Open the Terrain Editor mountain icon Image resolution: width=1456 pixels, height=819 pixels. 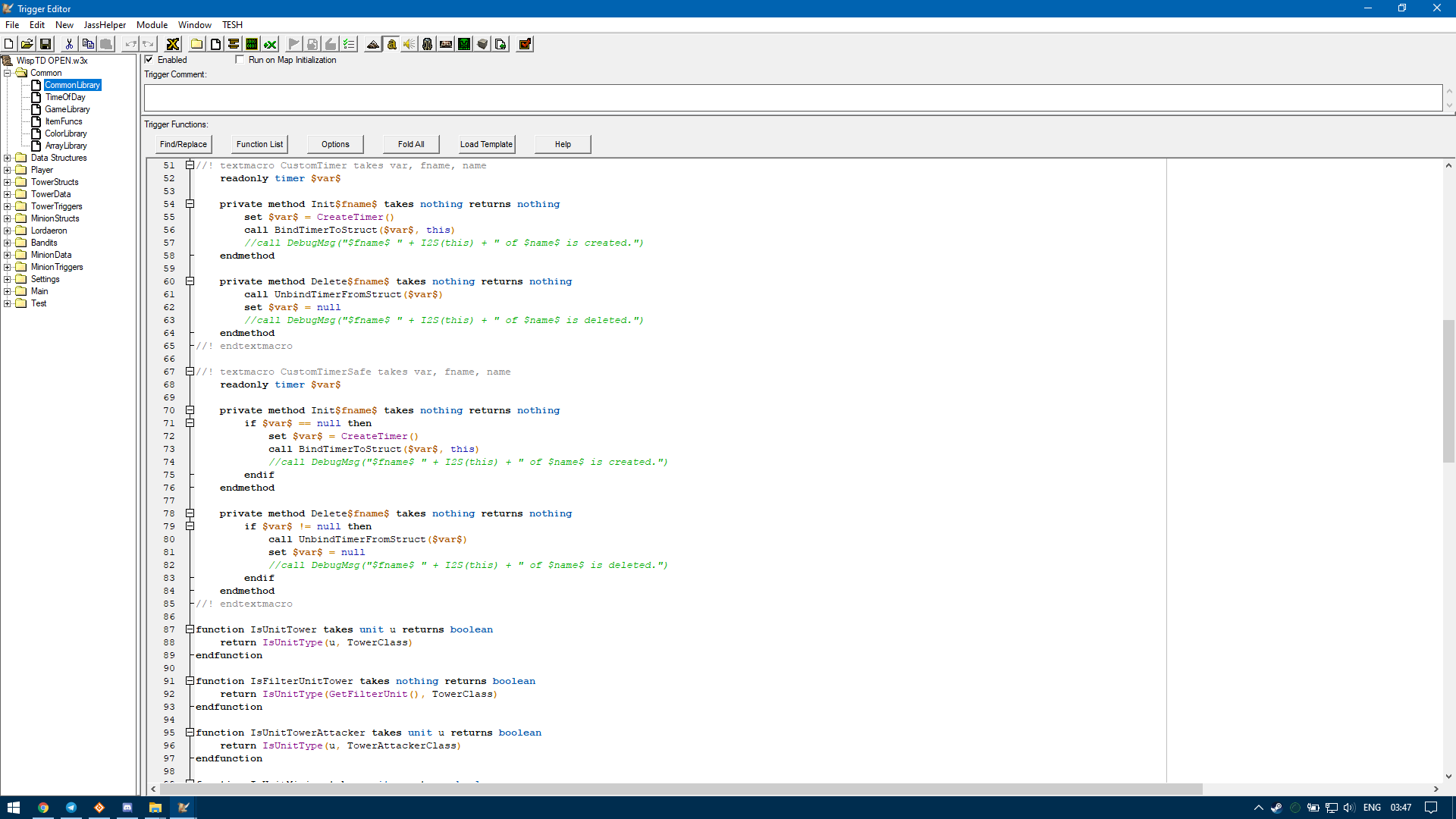(373, 44)
